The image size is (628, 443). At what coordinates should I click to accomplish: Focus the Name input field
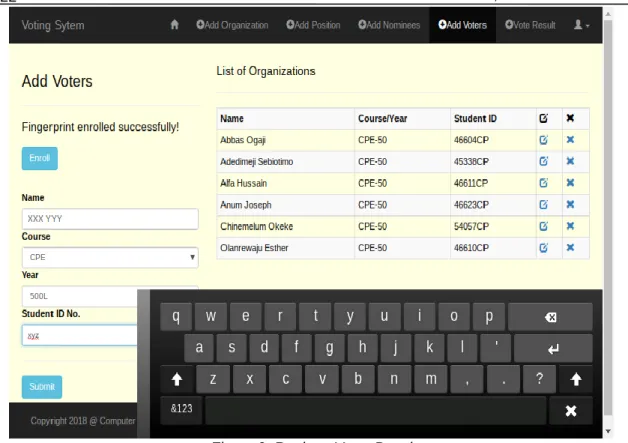coord(110,219)
